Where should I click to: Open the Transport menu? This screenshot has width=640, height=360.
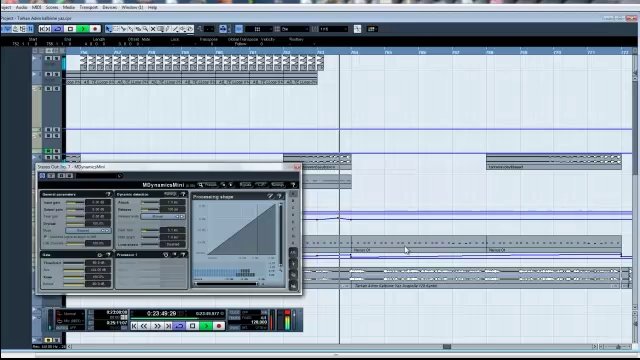pyautogui.click(x=89, y=7)
